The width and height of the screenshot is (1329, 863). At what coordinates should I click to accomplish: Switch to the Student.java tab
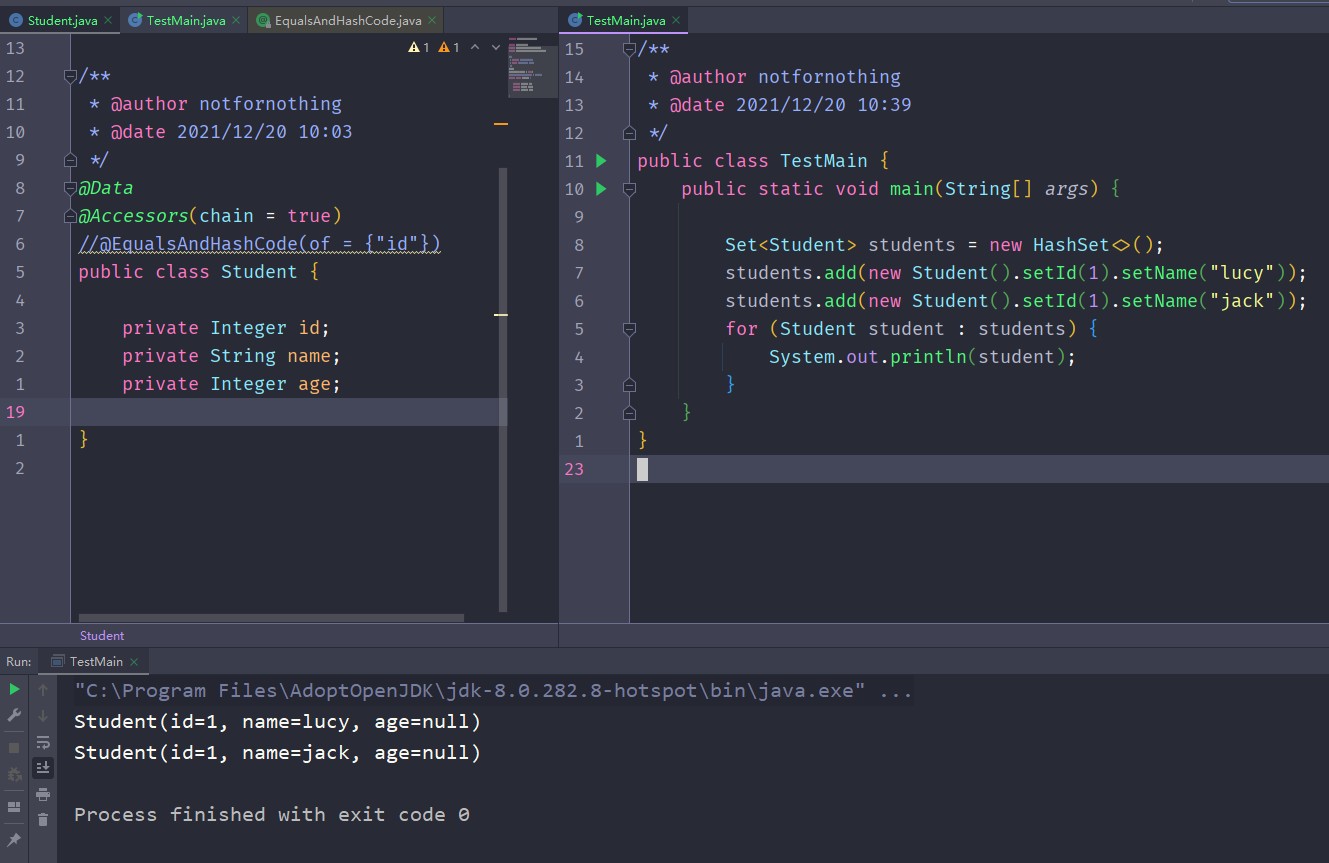click(x=62, y=20)
